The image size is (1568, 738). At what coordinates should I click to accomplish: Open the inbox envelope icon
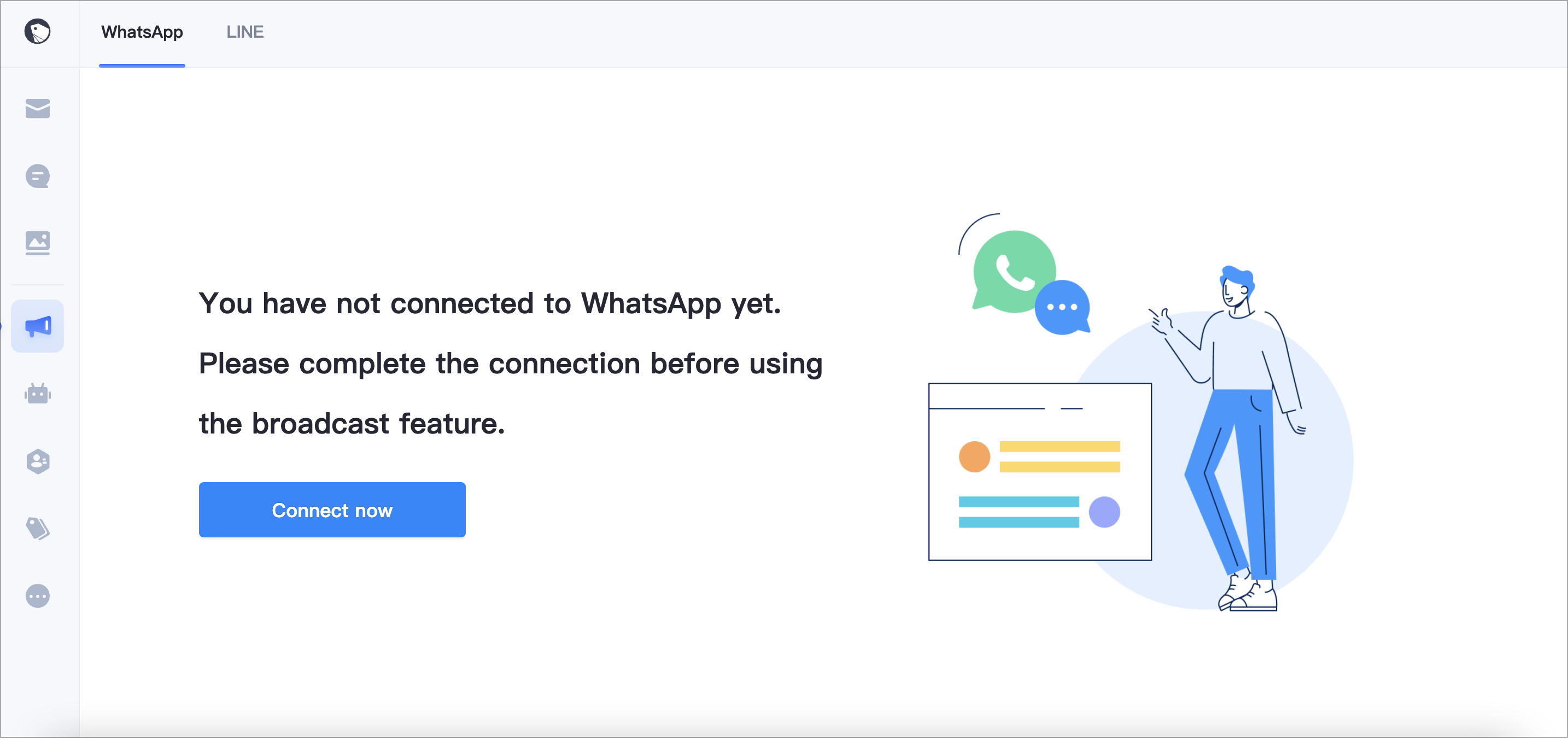pos(38,108)
